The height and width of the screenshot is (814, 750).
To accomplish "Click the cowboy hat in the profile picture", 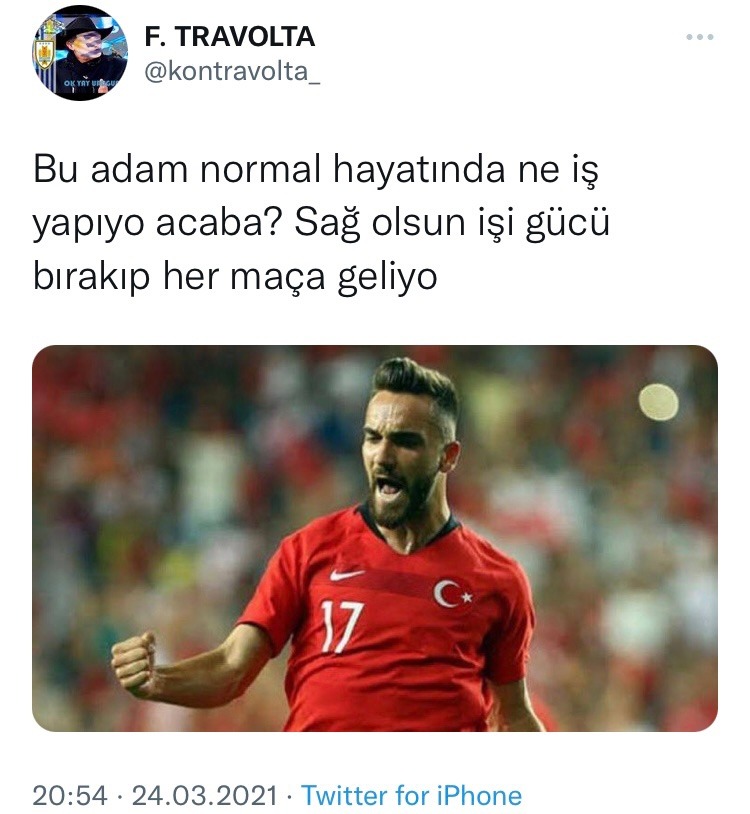I will click(85, 29).
